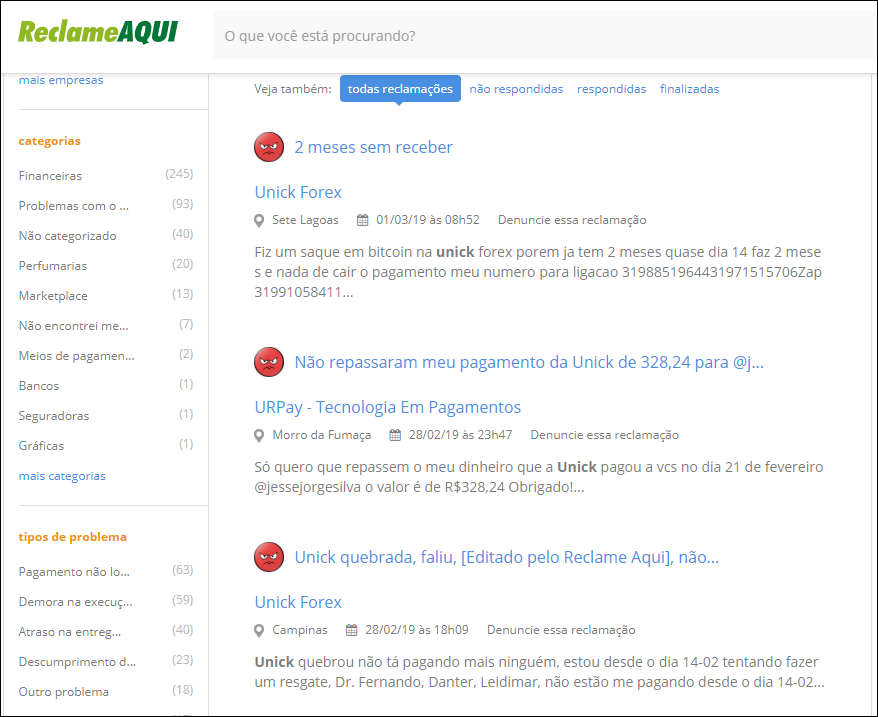The width and height of the screenshot is (878, 717).
Task: Open "URPay - Tecnologia Em Pagamentos" company link
Action: point(387,407)
